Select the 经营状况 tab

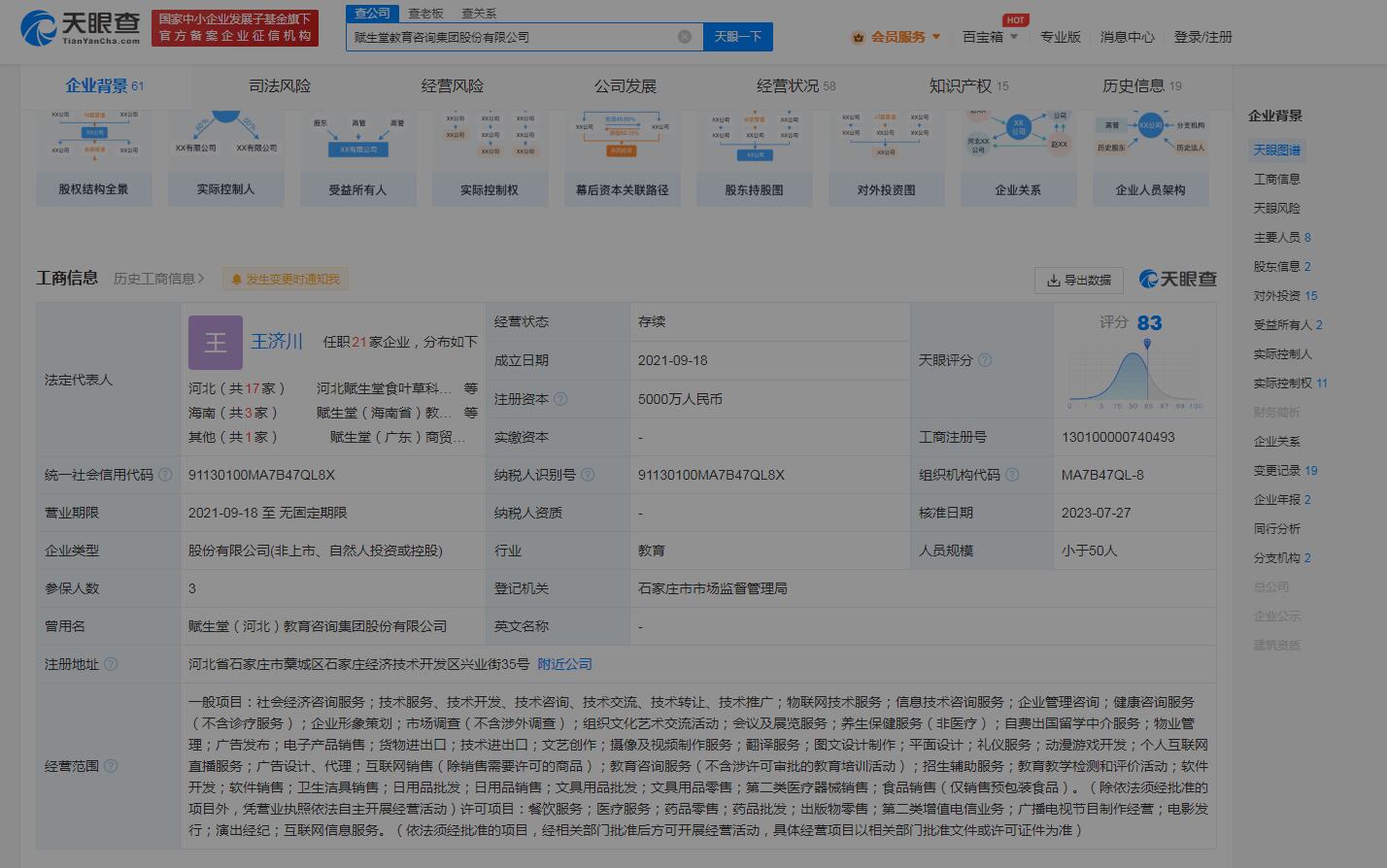(x=795, y=85)
